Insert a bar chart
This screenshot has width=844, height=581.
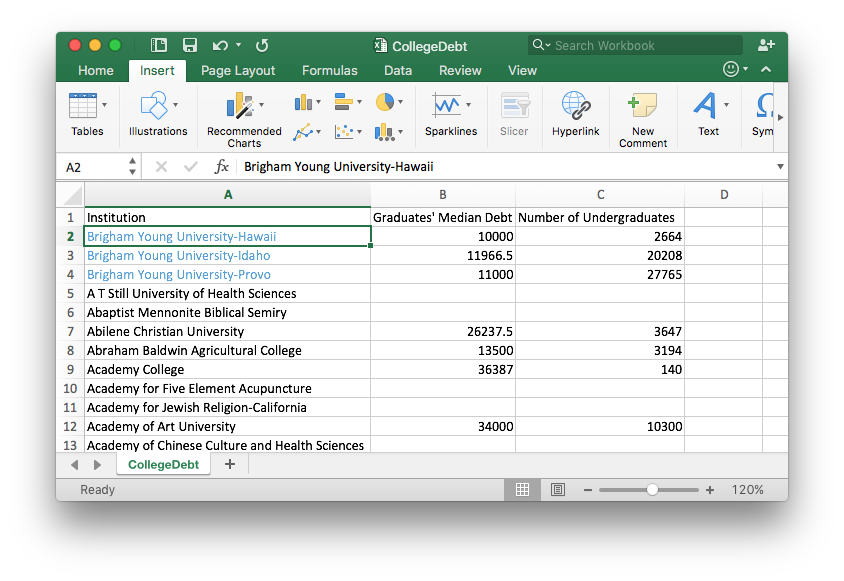tap(343, 102)
